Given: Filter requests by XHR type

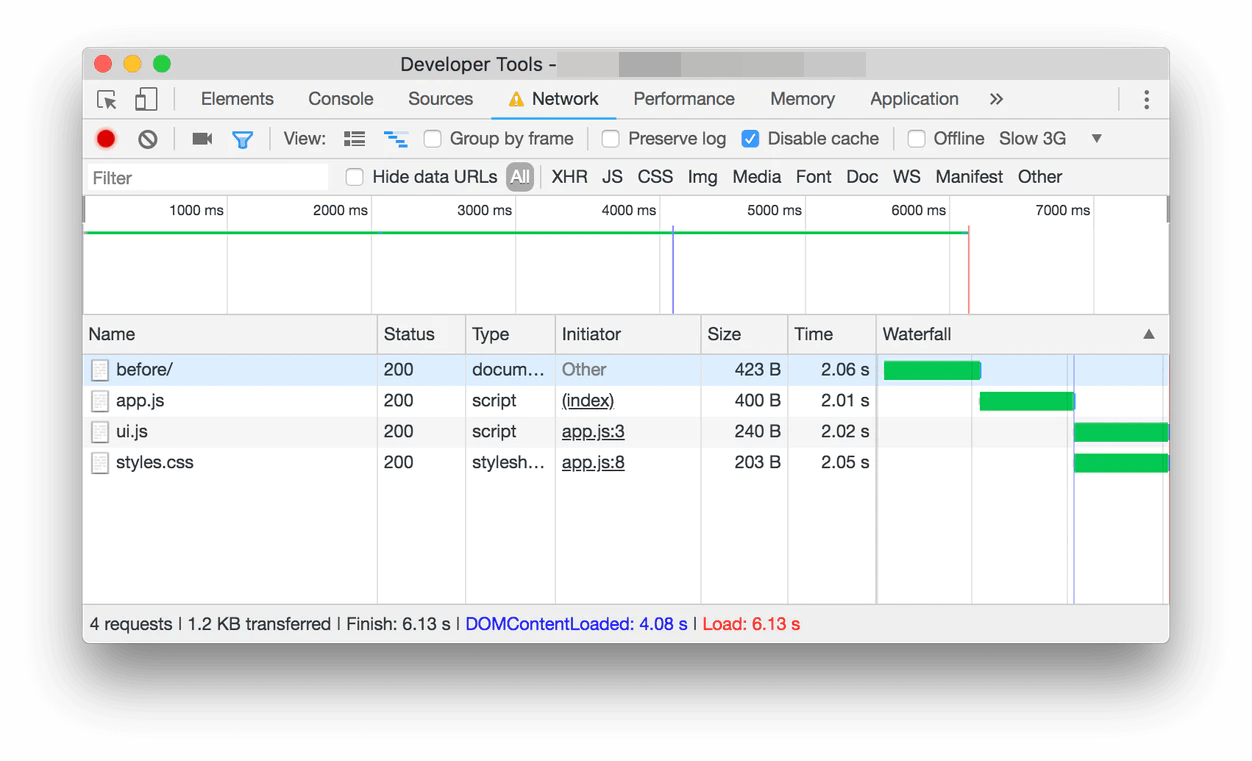Looking at the screenshot, I should tap(569, 177).
